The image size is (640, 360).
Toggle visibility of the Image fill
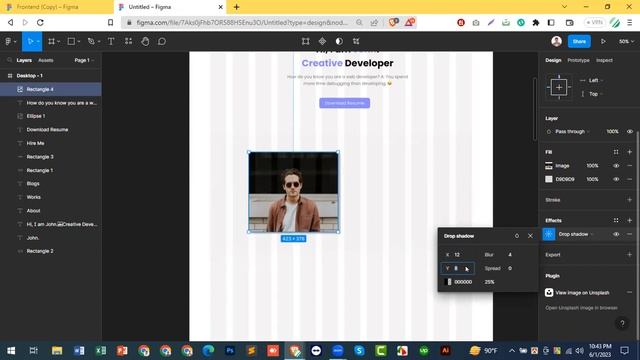pyautogui.click(x=616, y=166)
